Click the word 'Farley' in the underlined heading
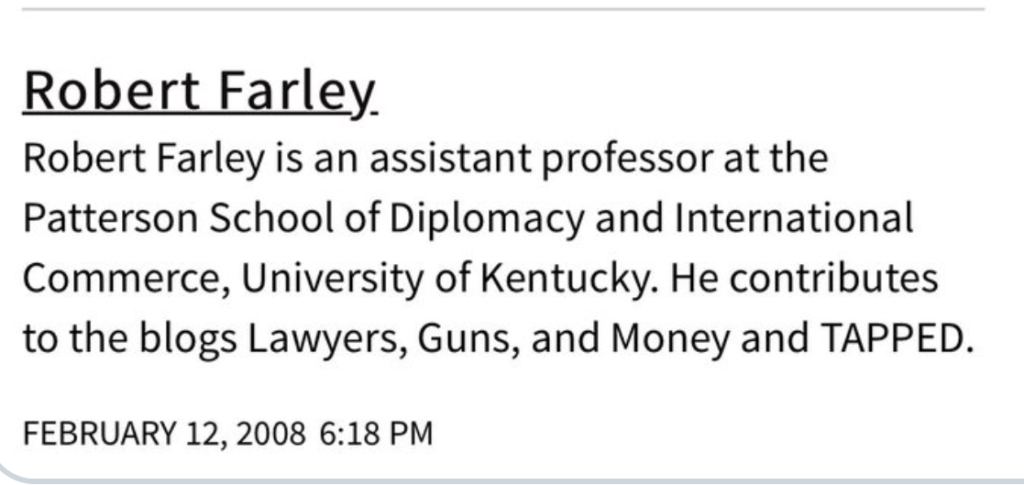This screenshot has height=485, width=1024. pos(297,94)
